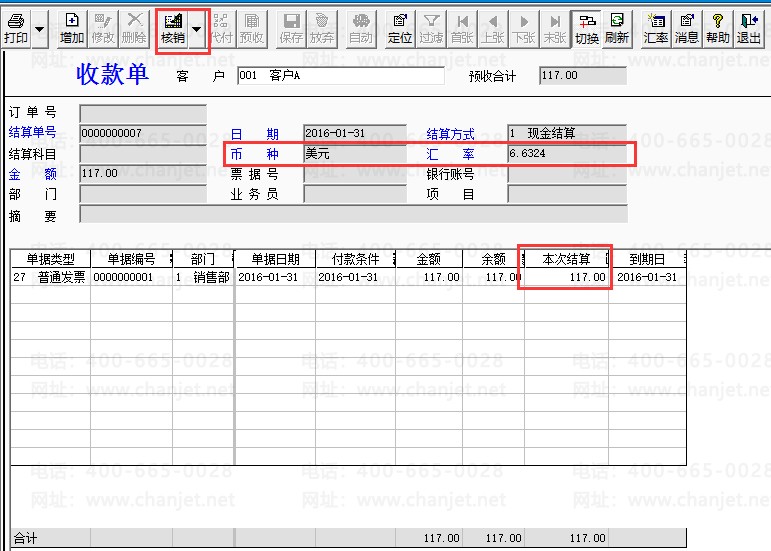Click the 单据类型 column header
Viewport: 771px width, 551px height.
pos(51,259)
